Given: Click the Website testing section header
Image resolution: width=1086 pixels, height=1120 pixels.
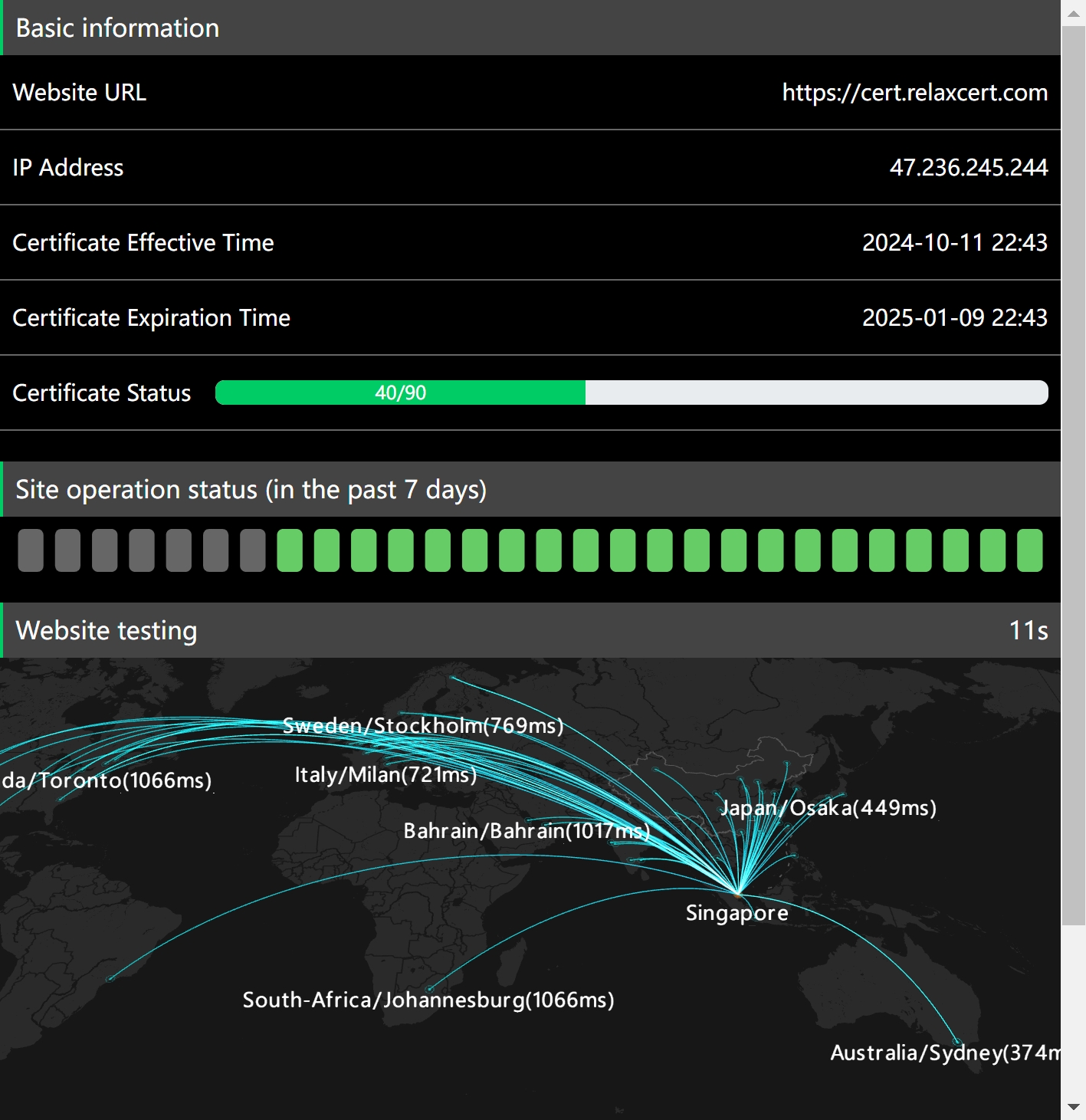Looking at the screenshot, I should pyautogui.click(x=530, y=630).
